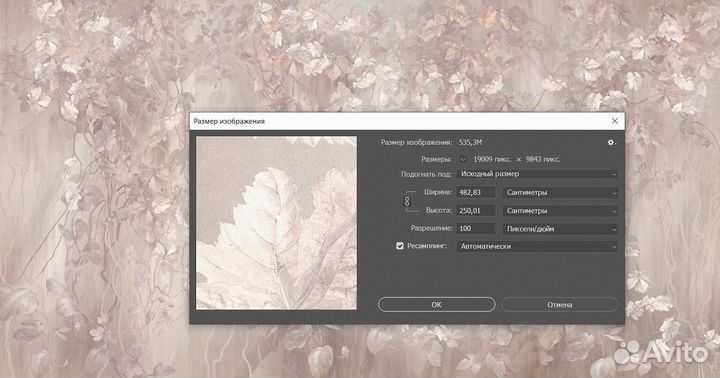Click the 9843 пикс. height value

pyautogui.click(x=543, y=159)
